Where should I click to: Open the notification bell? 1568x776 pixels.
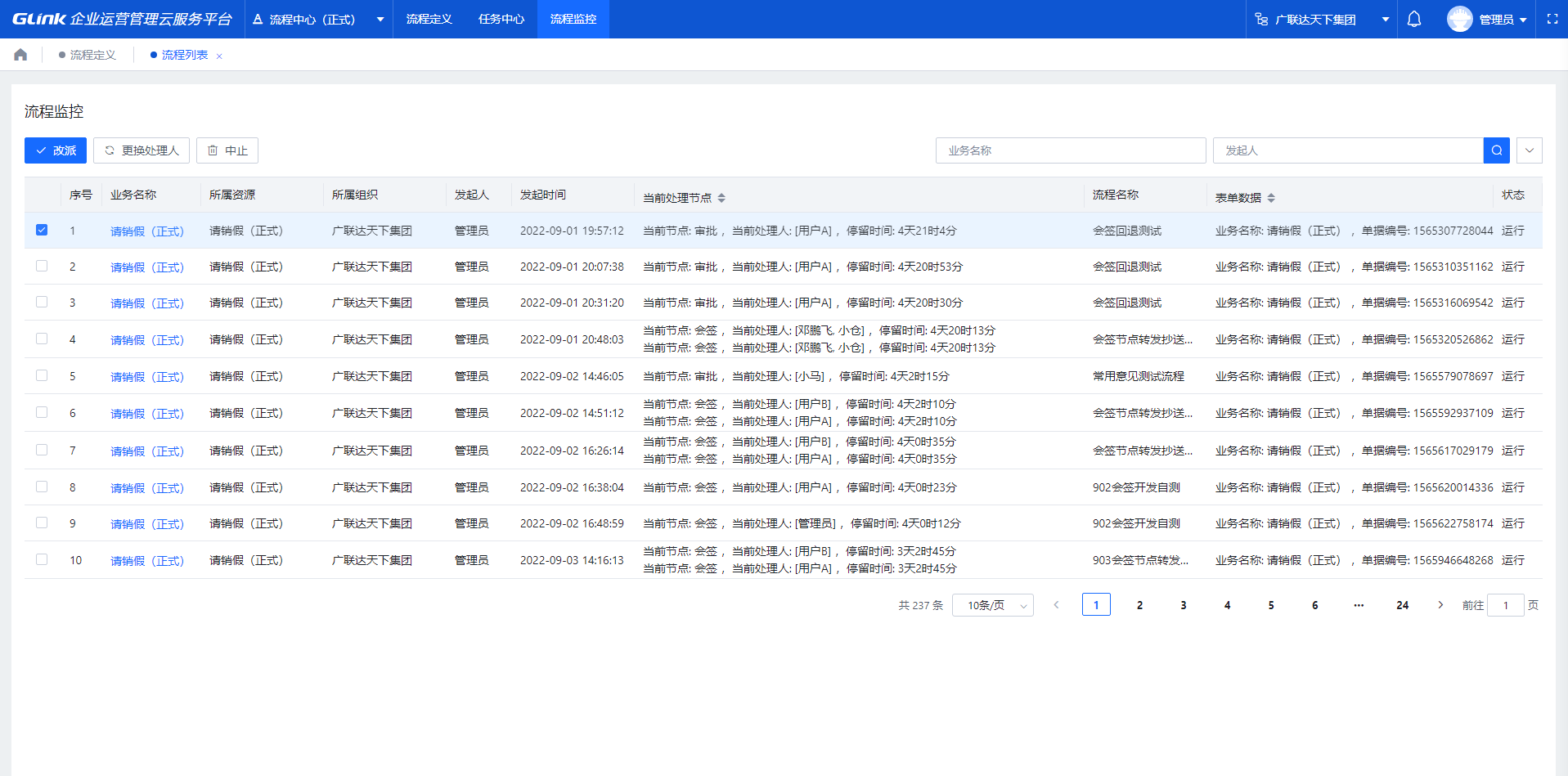click(1414, 19)
